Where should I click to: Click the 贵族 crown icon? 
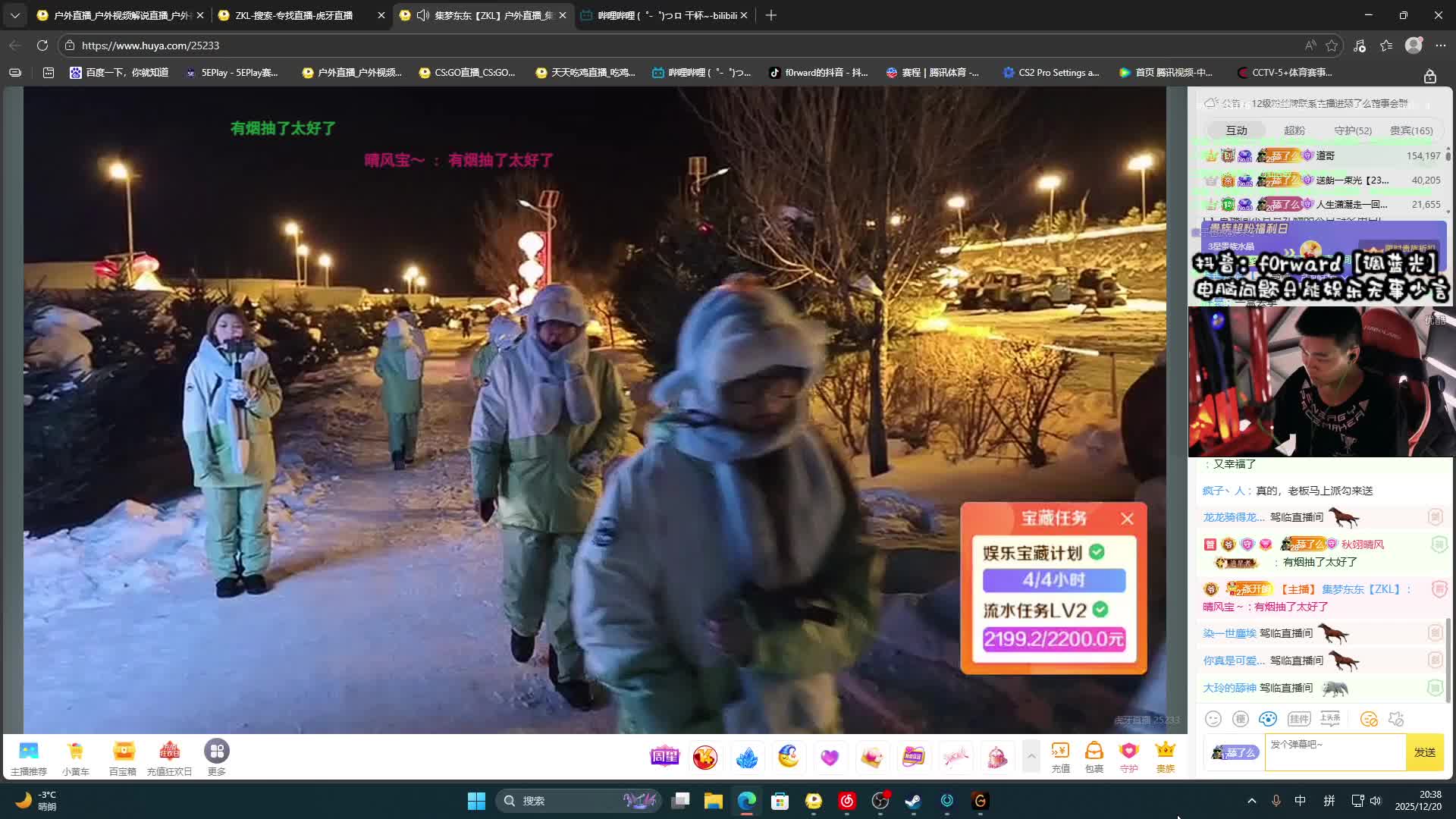(x=1165, y=757)
